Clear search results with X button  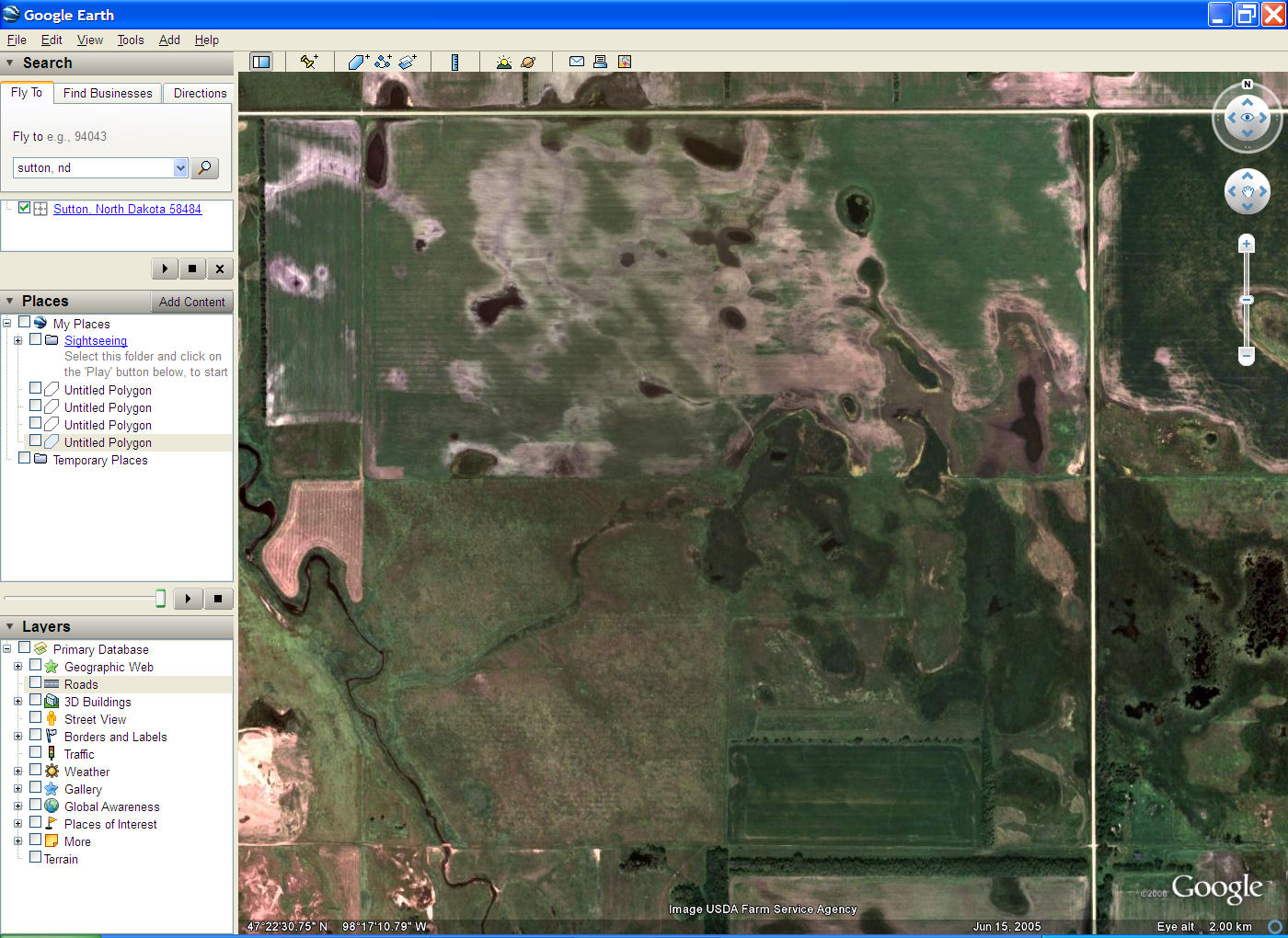[x=220, y=269]
